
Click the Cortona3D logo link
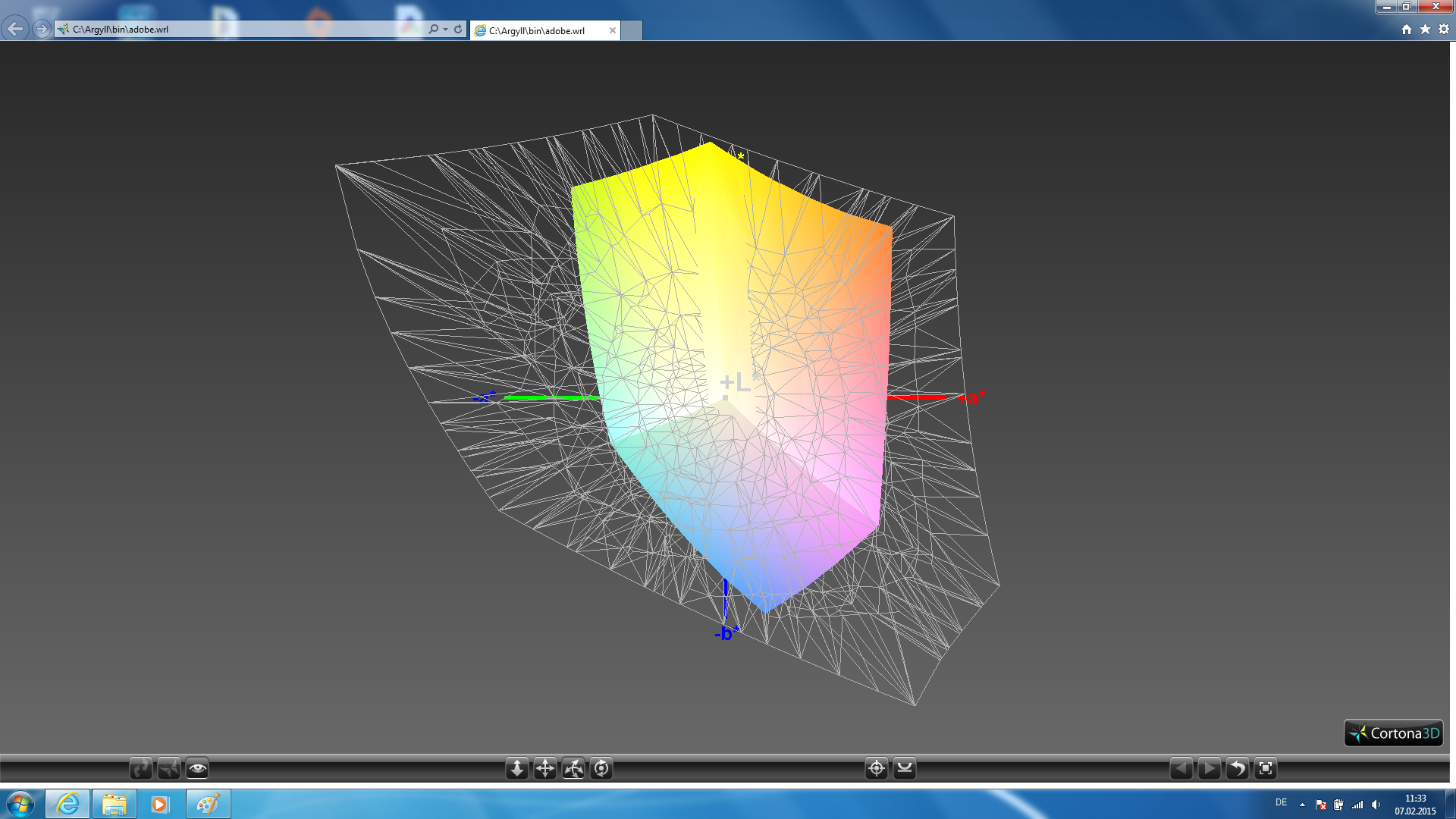1393,733
